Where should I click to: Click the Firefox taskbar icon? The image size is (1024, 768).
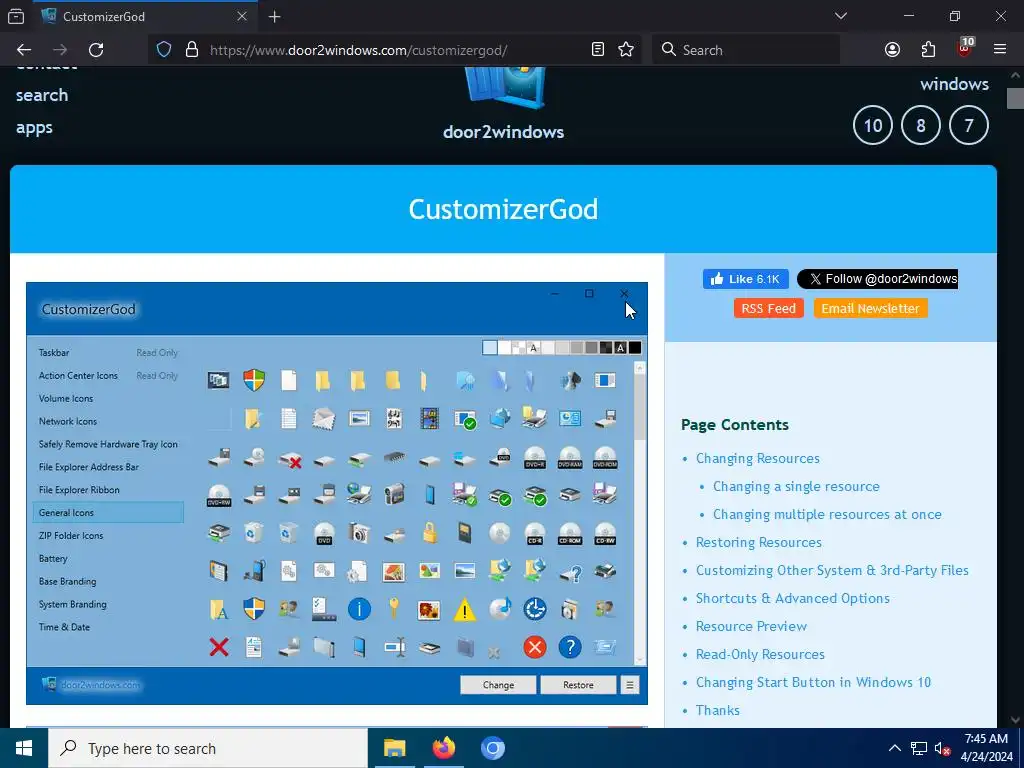click(x=443, y=748)
